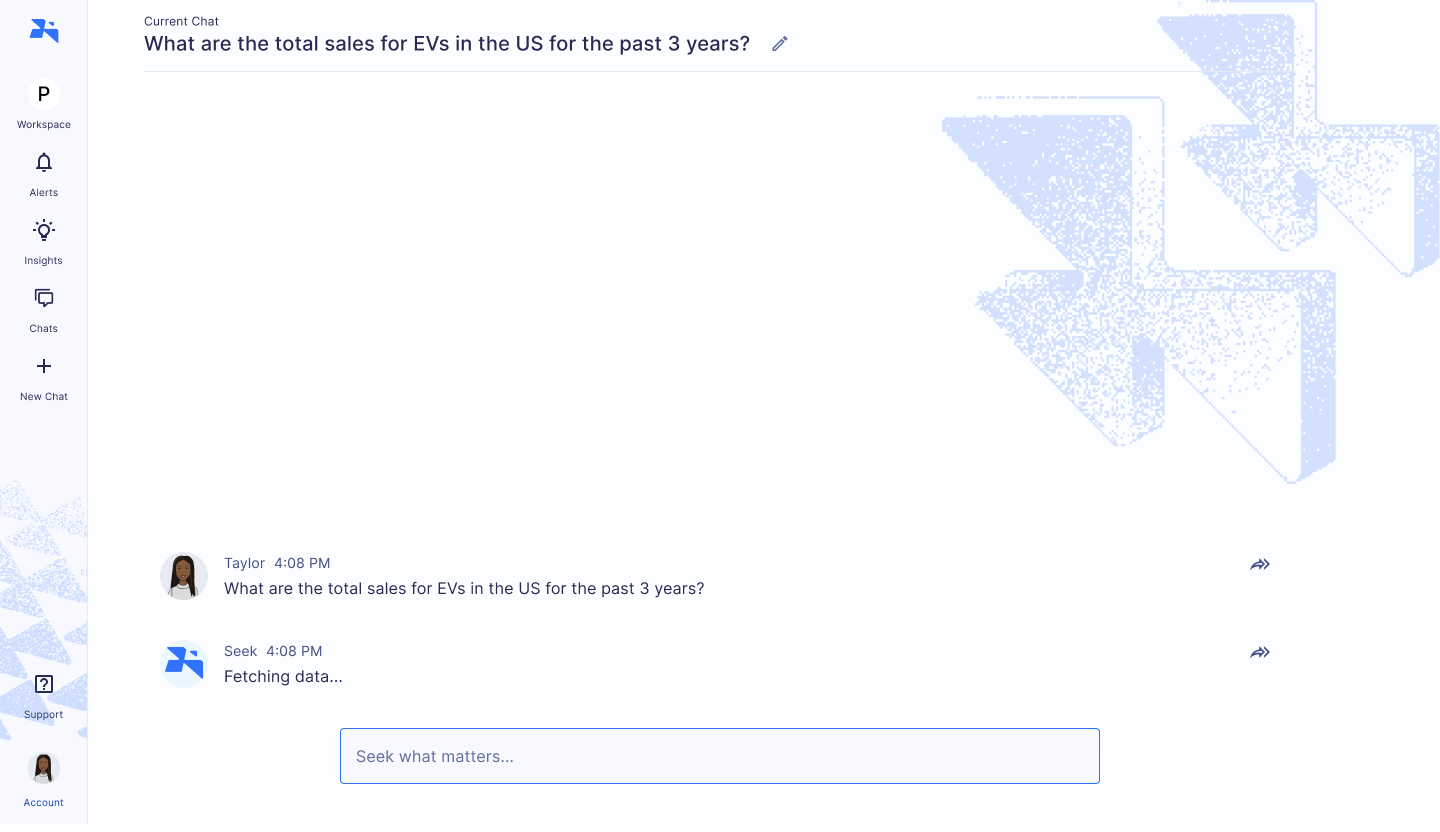Click the Insights label in the sidebar
This screenshot has width=1440, height=832.
(44, 261)
